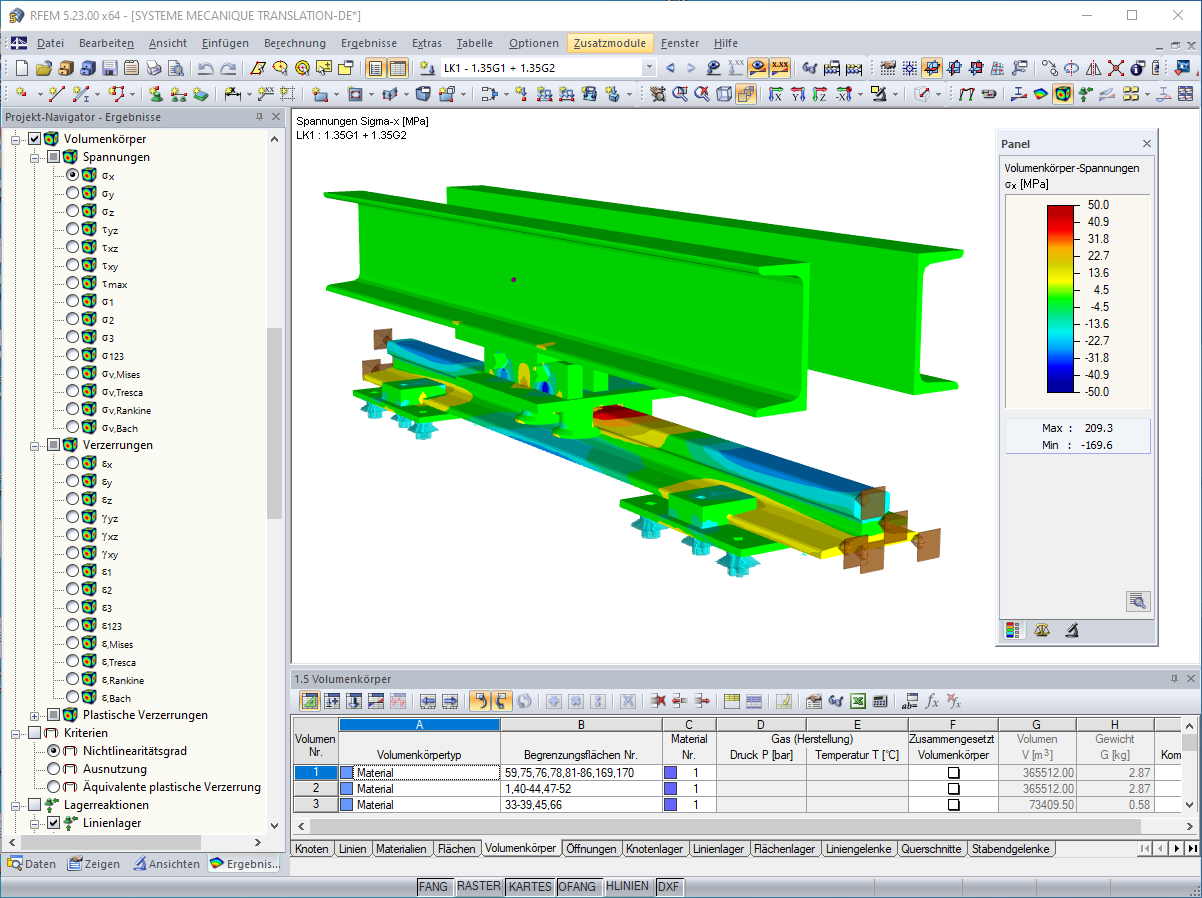
Task: Click the New file icon in toolbar
Action: pyautogui.click(x=23, y=69)
